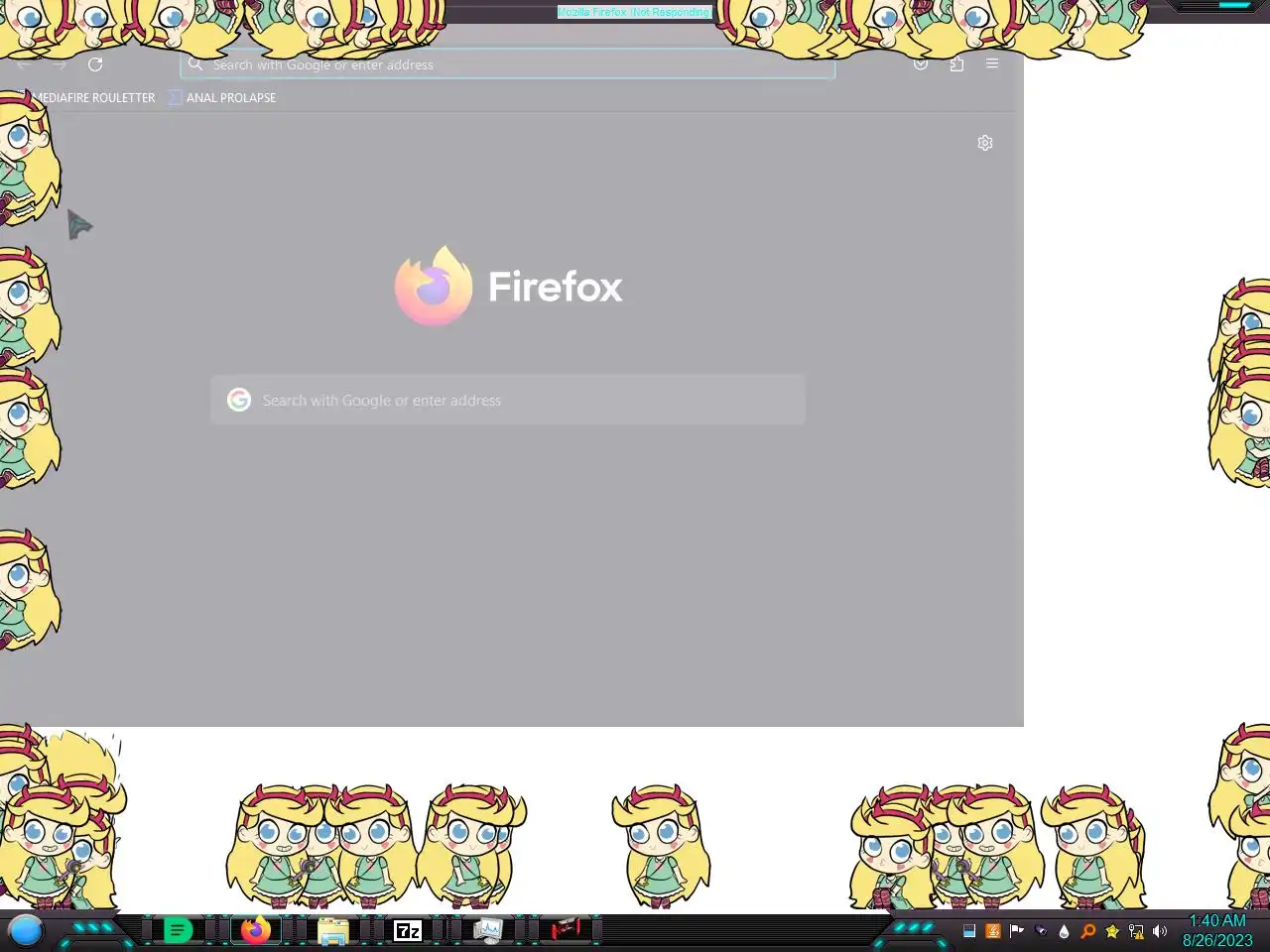The image size is (1270, 952).
Task: Click the Mozilla Firefox Not Responding title
Action: point(635,12)
